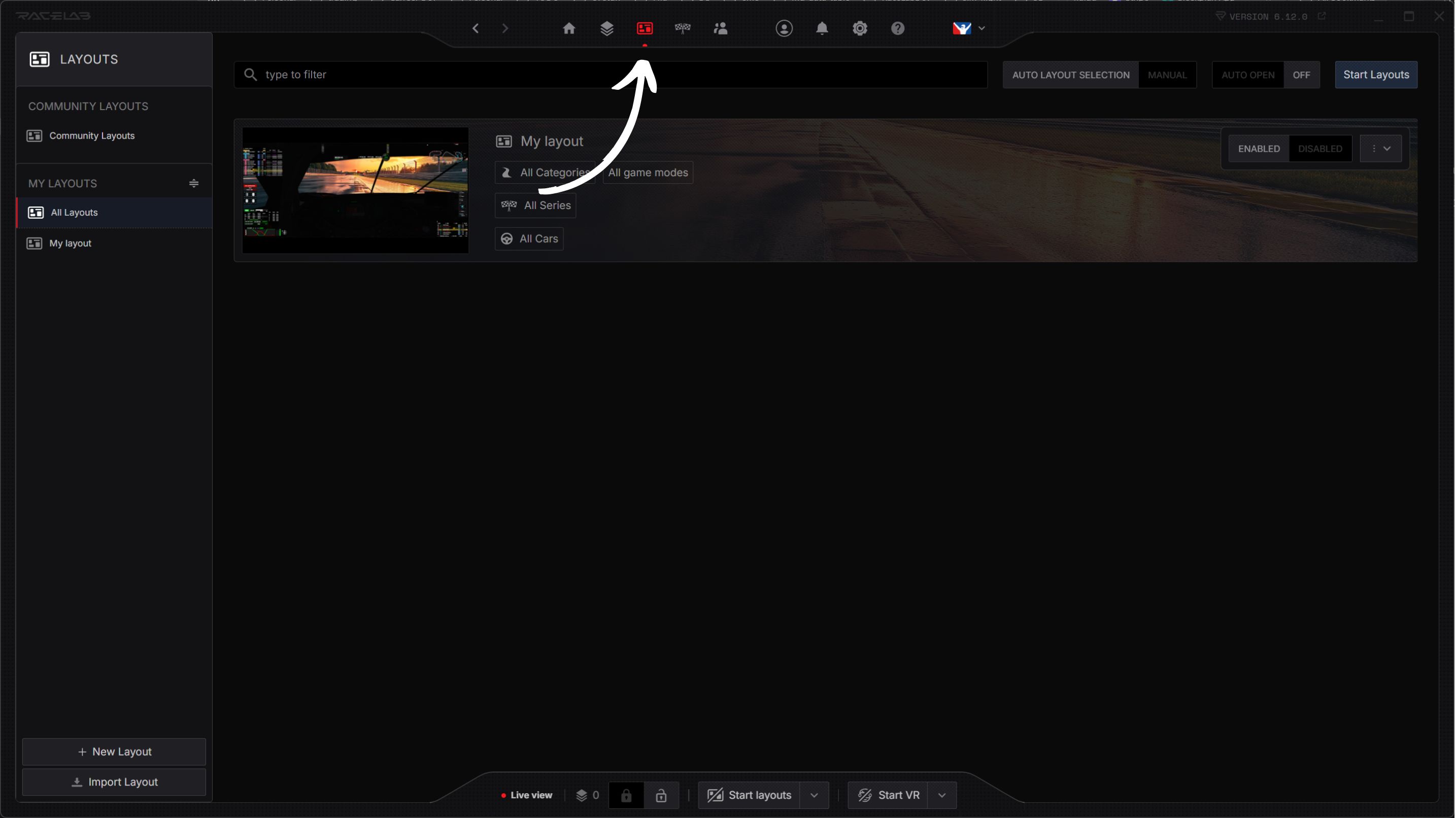Click the Import Layout button

[114, 782]
